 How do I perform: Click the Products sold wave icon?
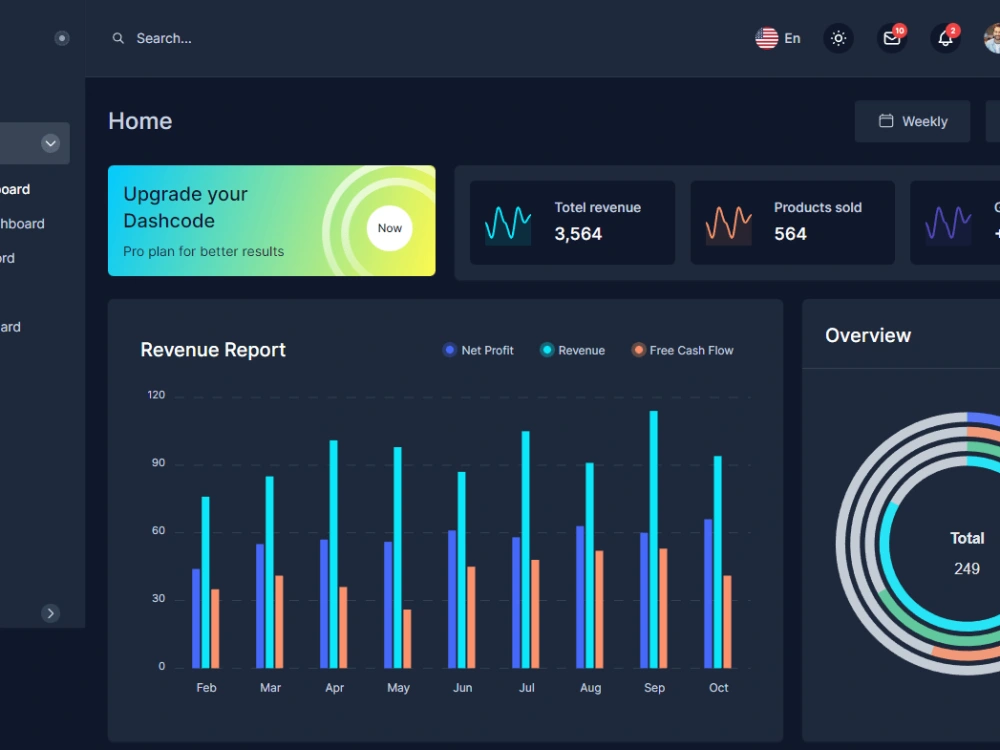(x=728, y=223)
